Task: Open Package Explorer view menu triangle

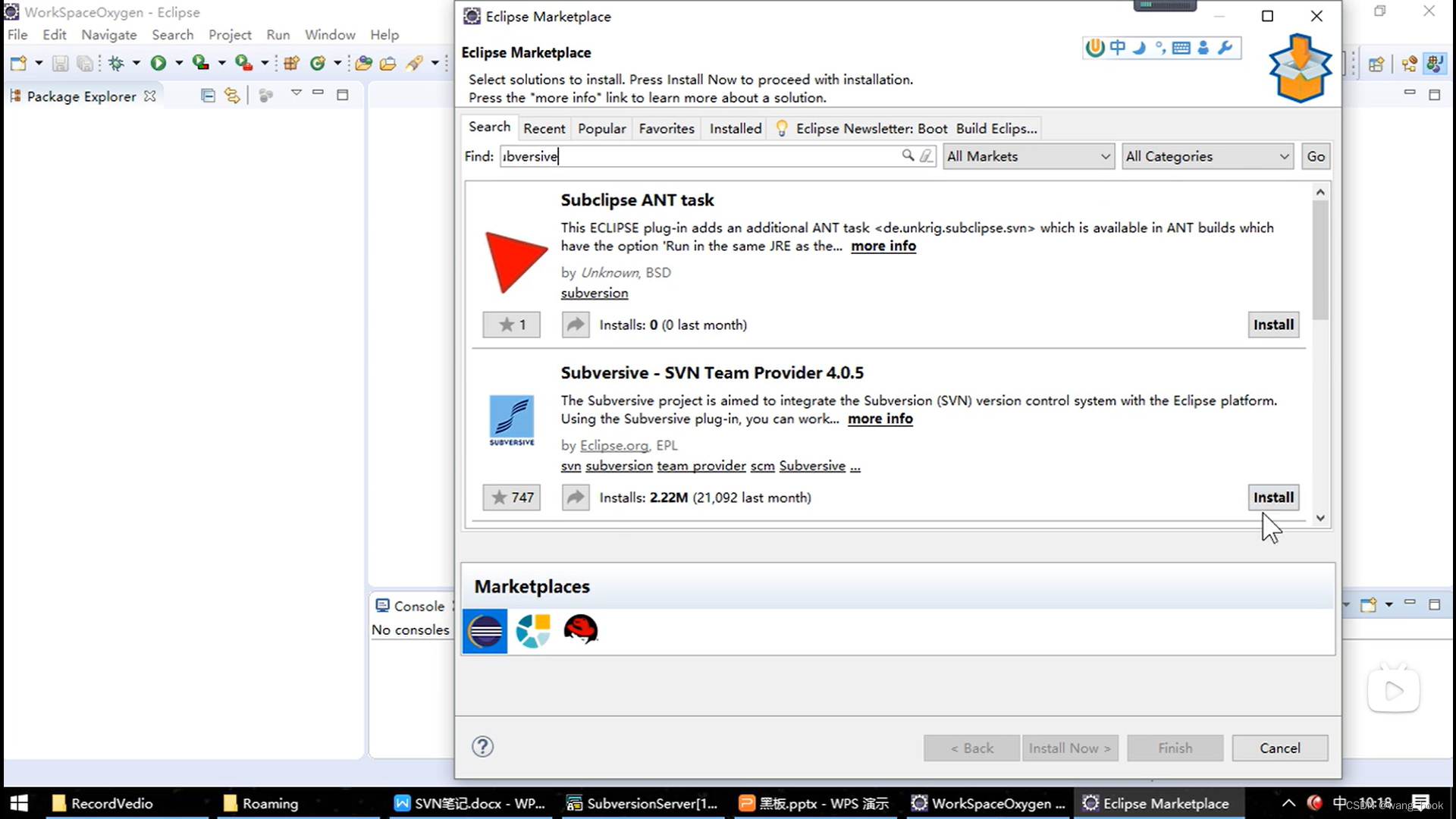Action: point(297,93)
